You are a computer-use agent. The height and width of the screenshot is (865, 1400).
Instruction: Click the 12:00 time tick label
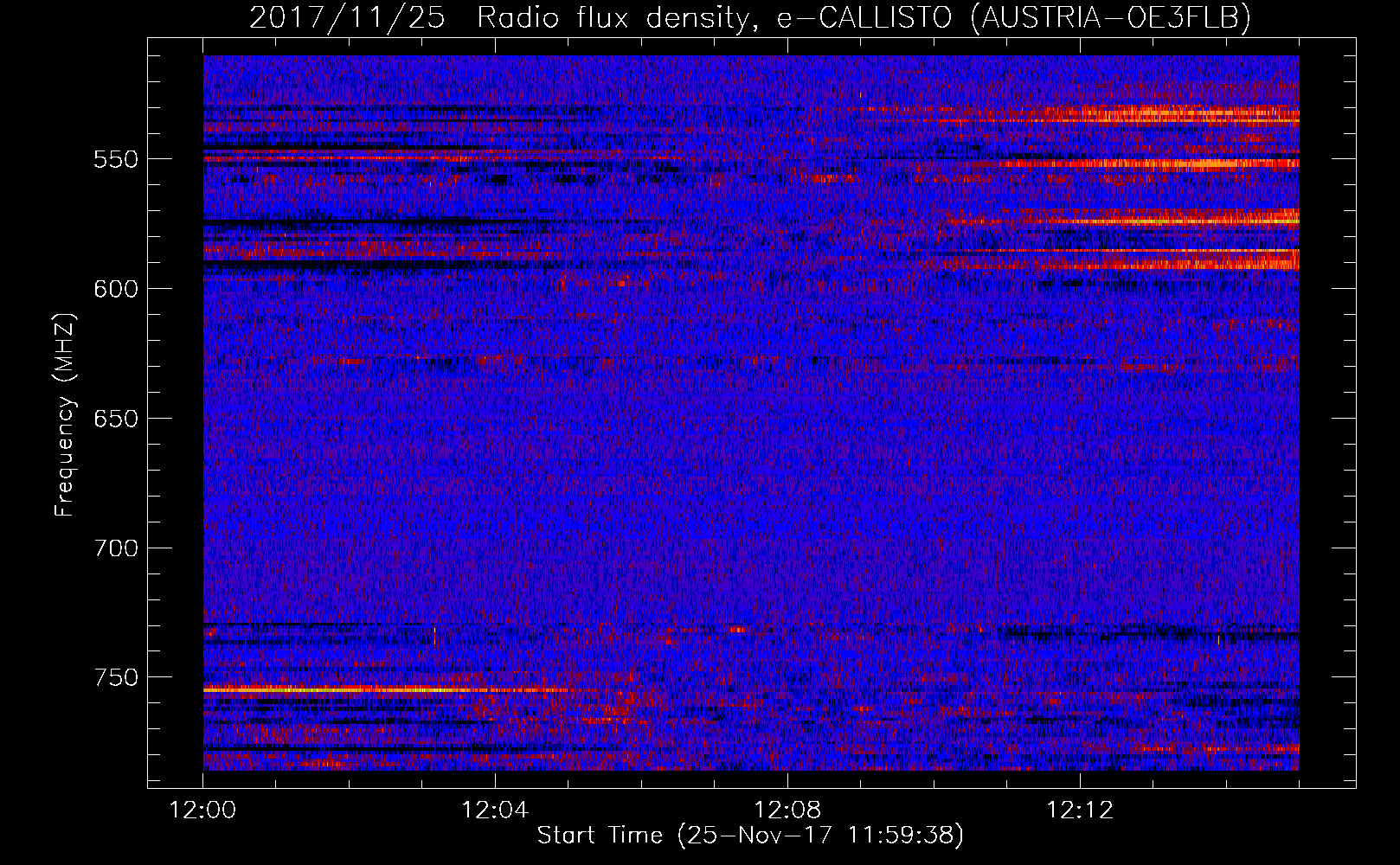point(203,810)
